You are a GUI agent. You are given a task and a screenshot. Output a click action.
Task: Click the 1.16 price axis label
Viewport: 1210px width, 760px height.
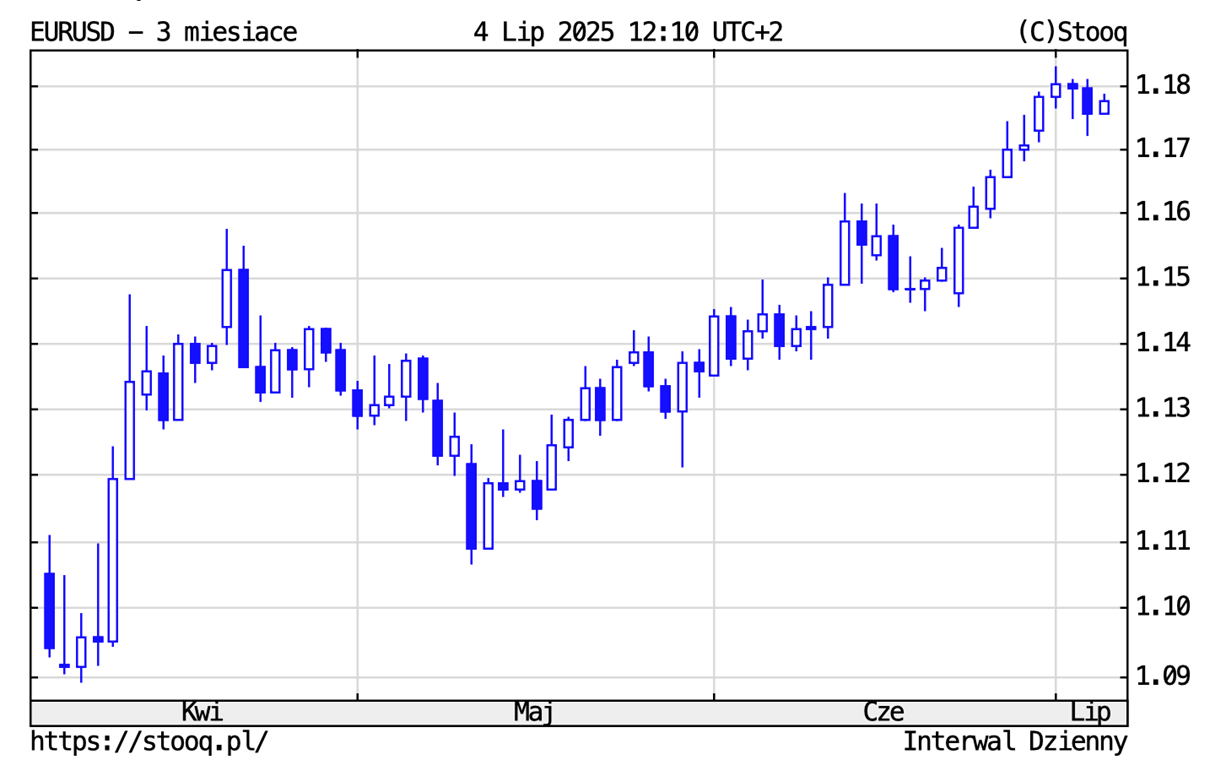pos(1164,213)
